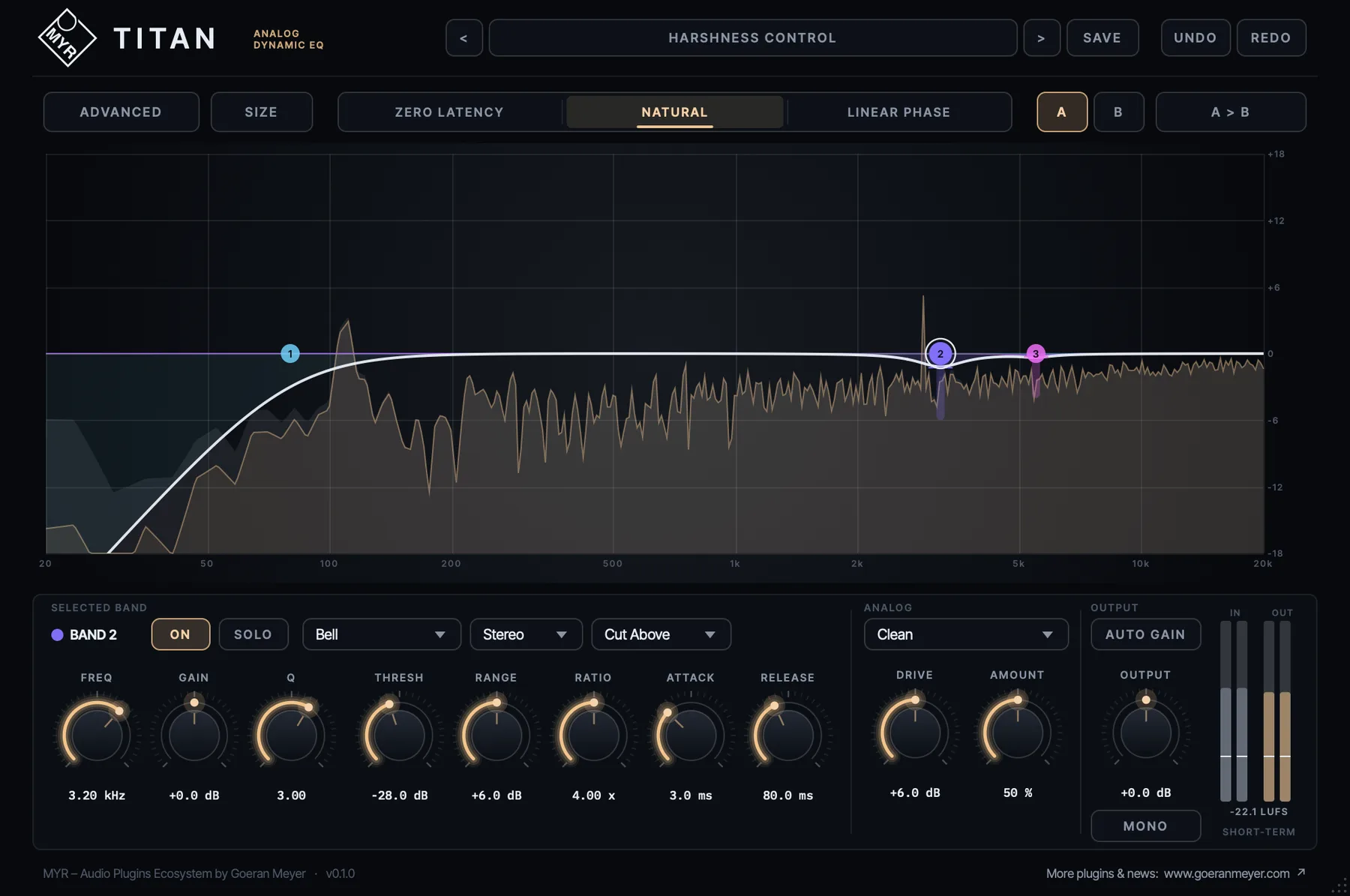Open www.goeranmeyer.com link
This screenshot has width=1350, height=896.
click(1226, 874)
